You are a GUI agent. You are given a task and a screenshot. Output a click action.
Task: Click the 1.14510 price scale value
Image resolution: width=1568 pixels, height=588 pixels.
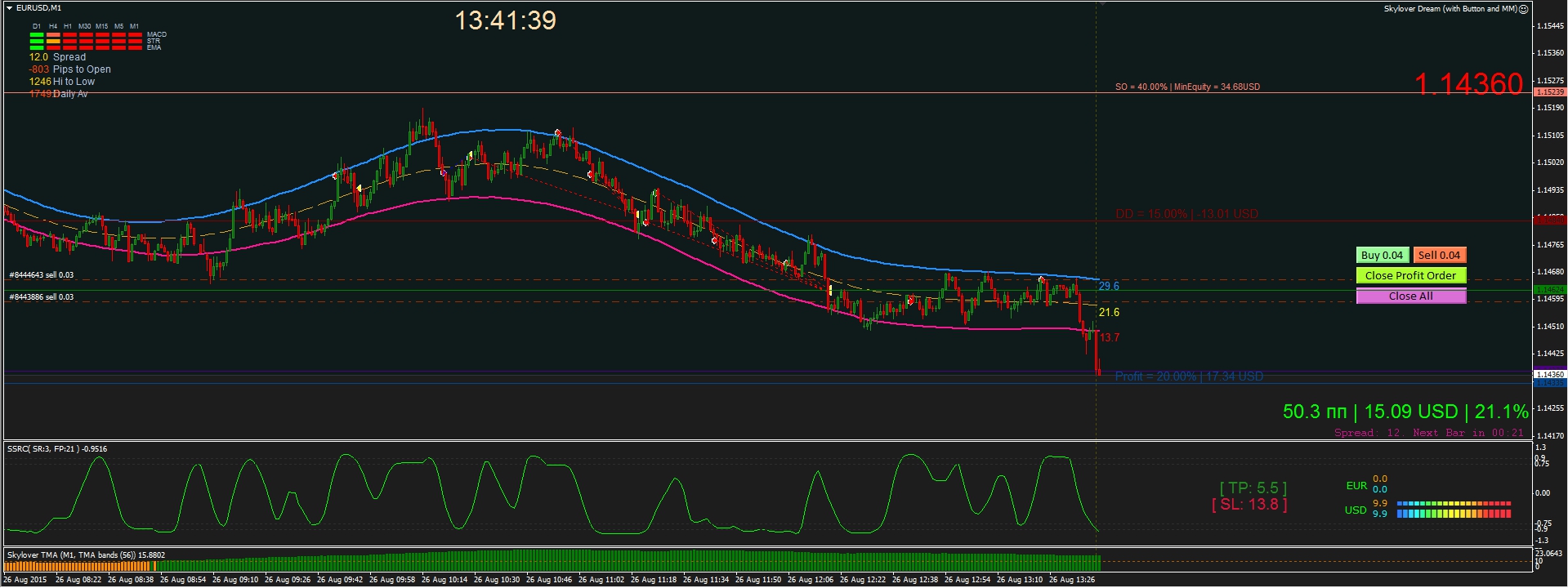click(1551, 327)
